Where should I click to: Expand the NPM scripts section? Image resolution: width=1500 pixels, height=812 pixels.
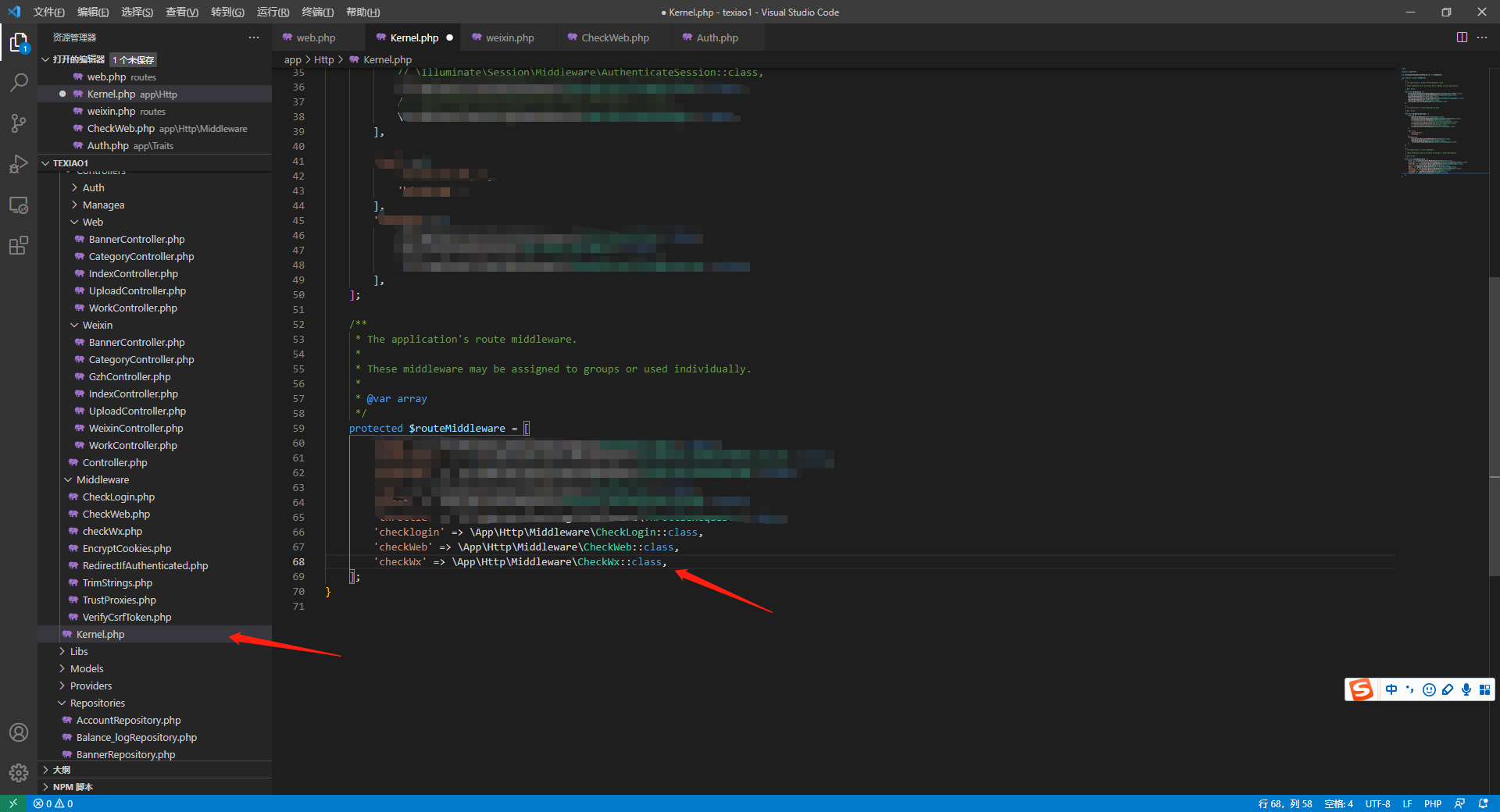72,787
